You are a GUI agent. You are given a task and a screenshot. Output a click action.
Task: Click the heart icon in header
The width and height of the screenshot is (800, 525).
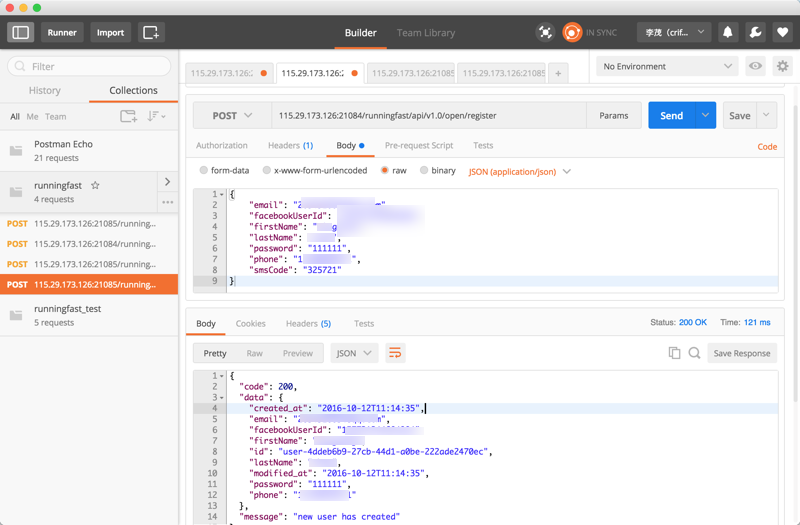pyautogui.click(x=782, y=32)
